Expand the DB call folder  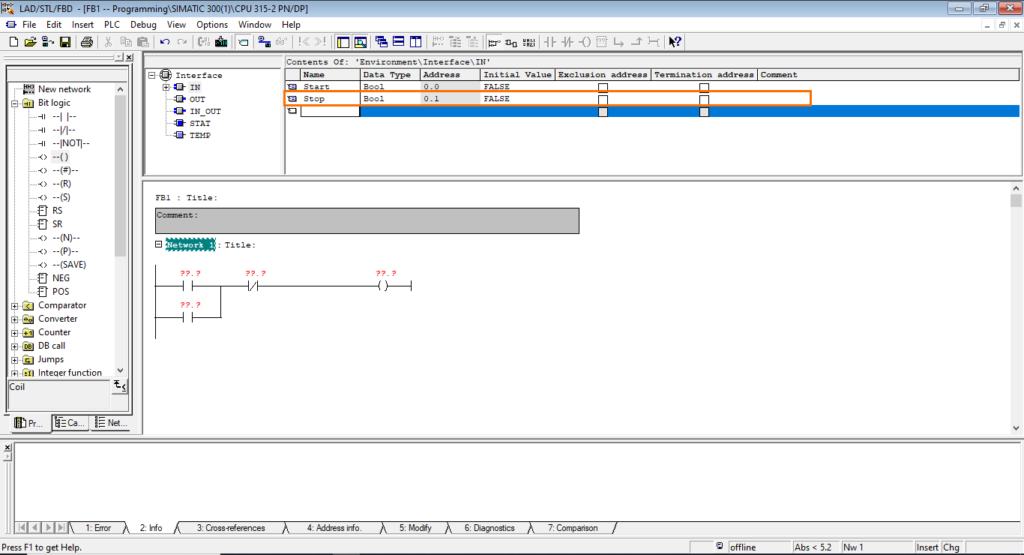(x=14, y=346)
